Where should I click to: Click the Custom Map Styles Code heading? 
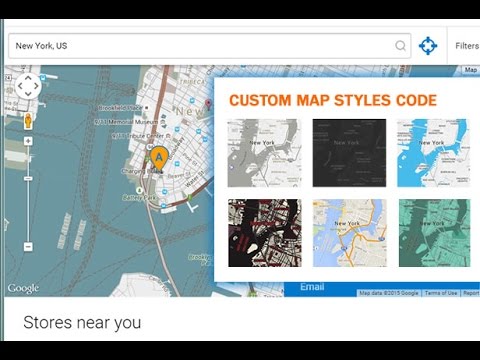[333, 100]
